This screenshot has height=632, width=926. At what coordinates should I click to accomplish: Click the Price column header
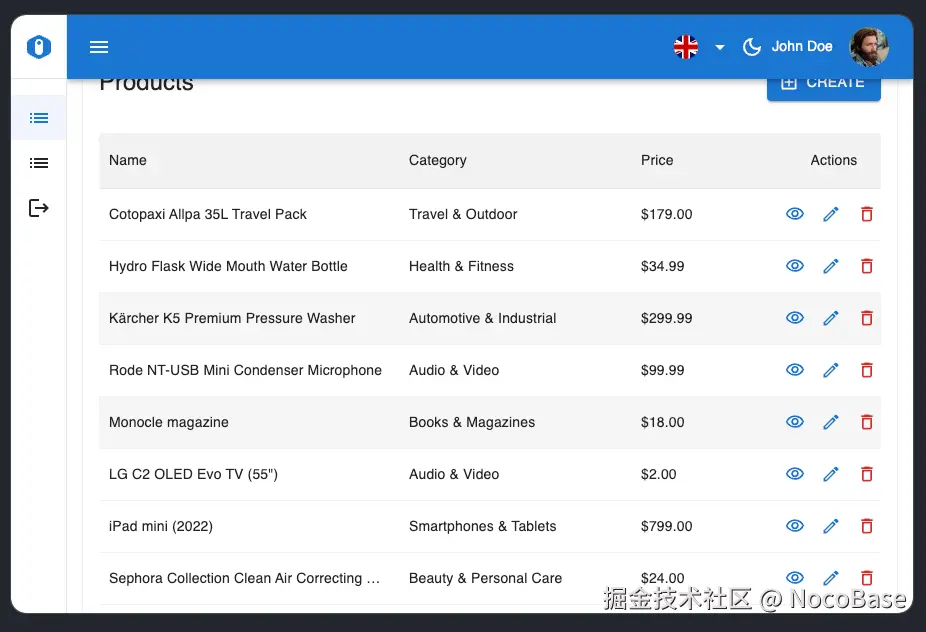657,160
